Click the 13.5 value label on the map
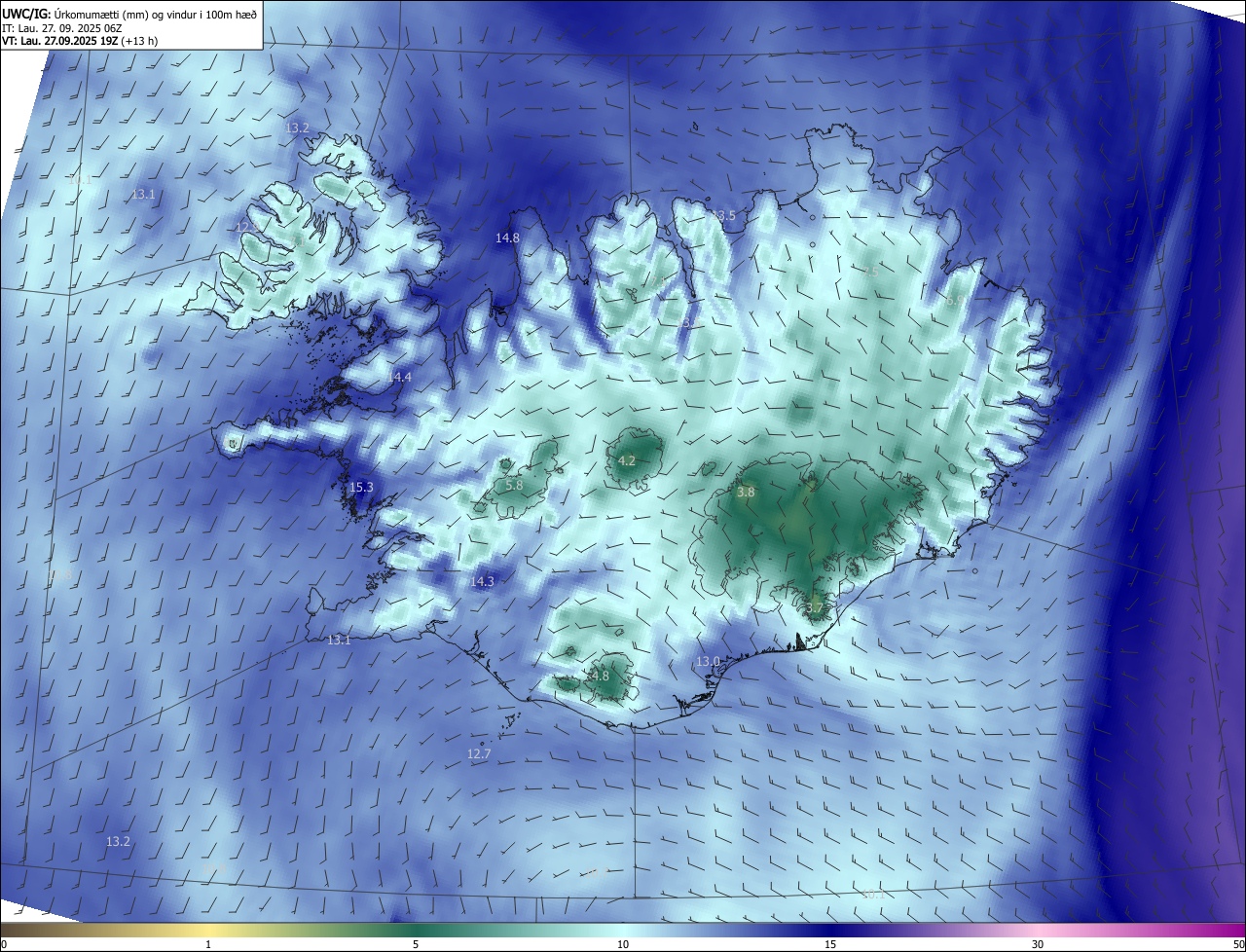The width and height of the screenshot is (1246, 952). (724, 215)
